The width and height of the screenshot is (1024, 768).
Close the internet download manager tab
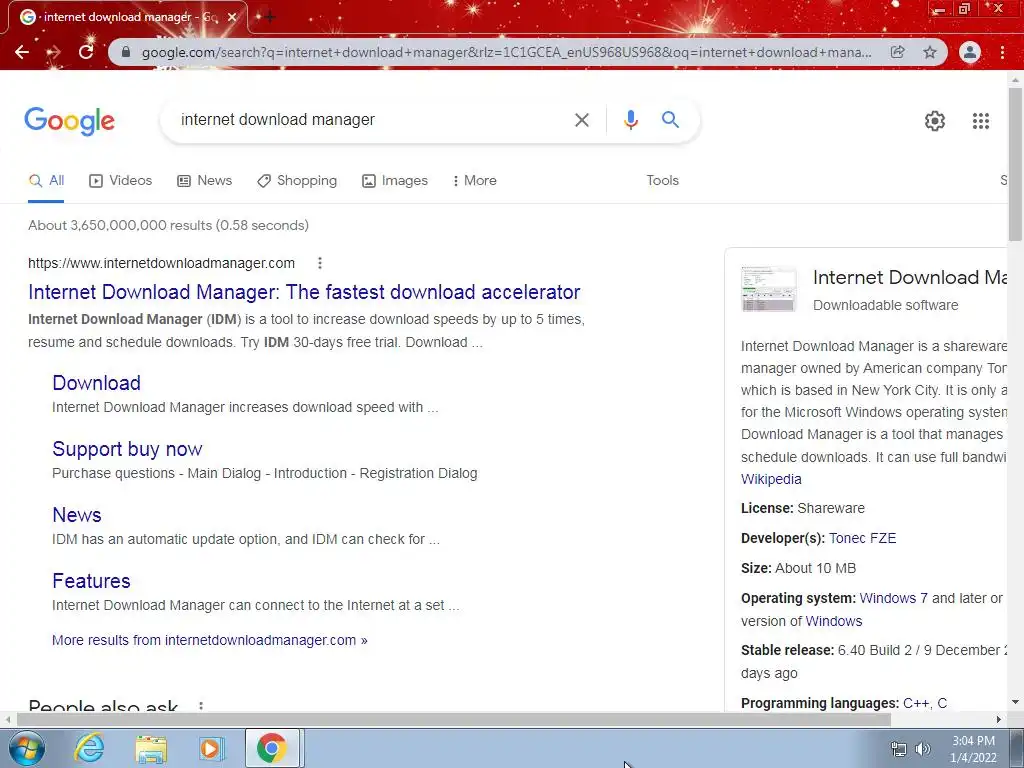point(232,17)
